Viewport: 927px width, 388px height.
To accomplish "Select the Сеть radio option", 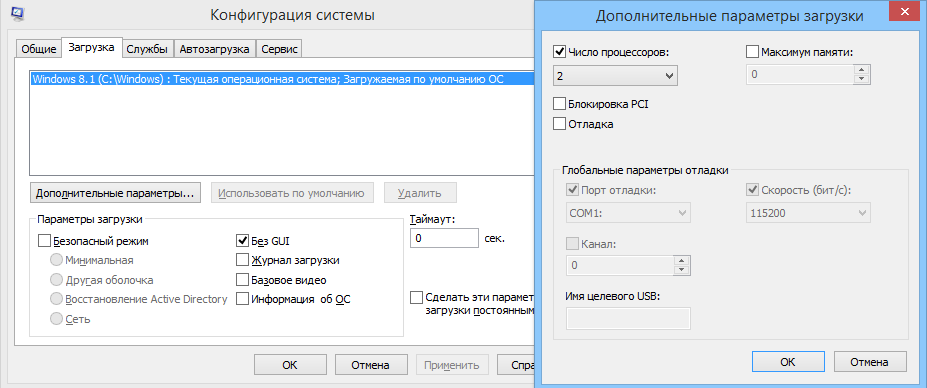I will pos(57,319).
